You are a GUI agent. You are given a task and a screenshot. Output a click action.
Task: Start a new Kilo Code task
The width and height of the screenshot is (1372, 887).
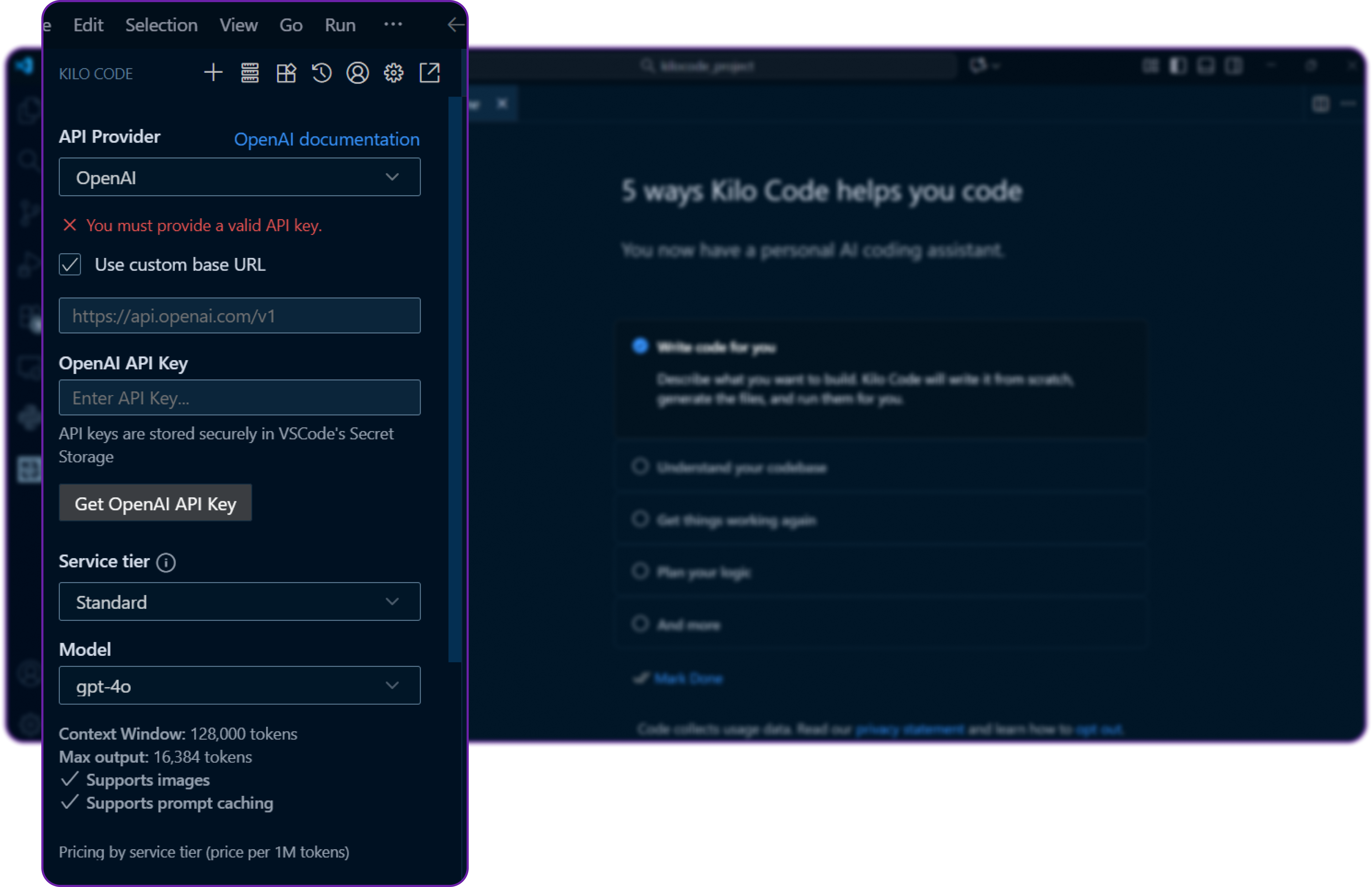[x=213, y=73]
